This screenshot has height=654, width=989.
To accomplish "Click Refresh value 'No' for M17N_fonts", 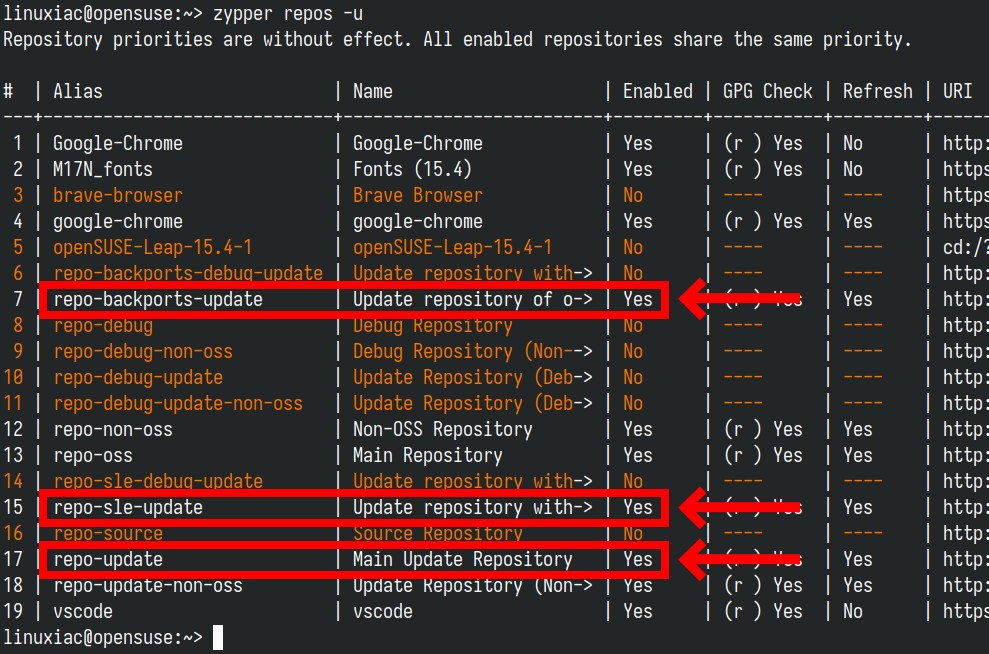I will click(x=852, y=169).
